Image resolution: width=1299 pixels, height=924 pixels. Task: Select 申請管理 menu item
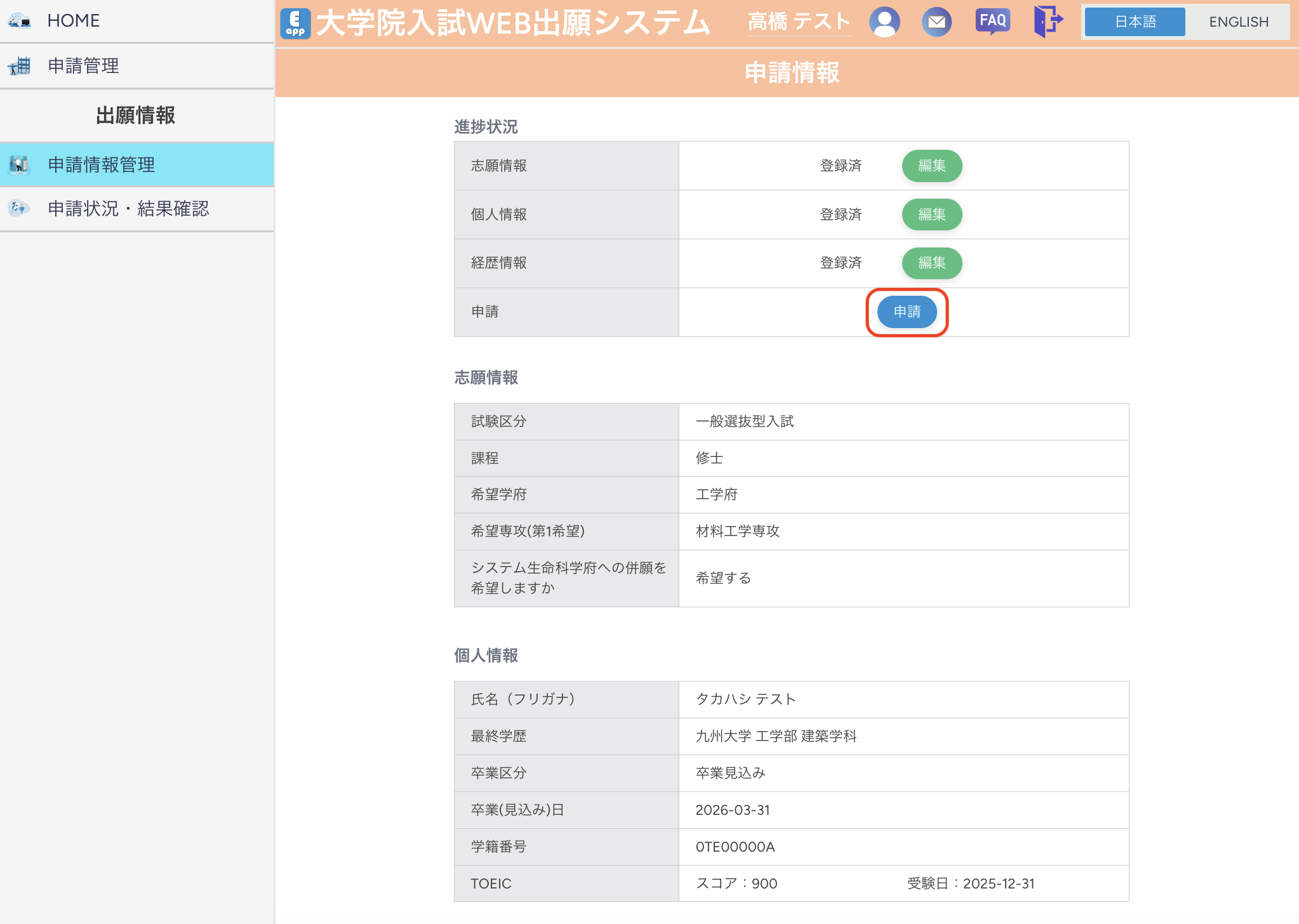coord(83,65)
